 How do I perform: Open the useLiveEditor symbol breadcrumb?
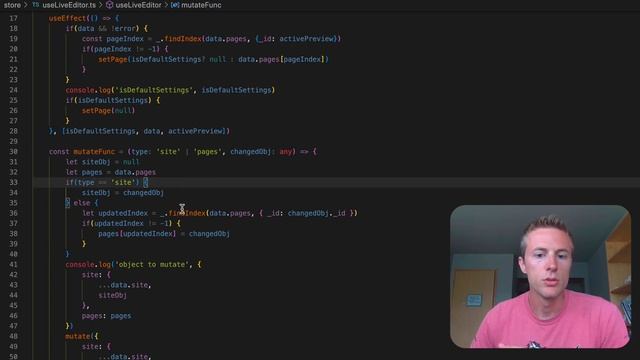point(138,5)
